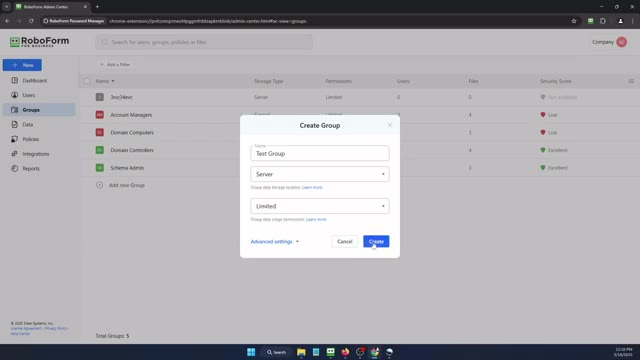Select the Groups section in sidebar
The image size is (640, 360).
[39, 110]
